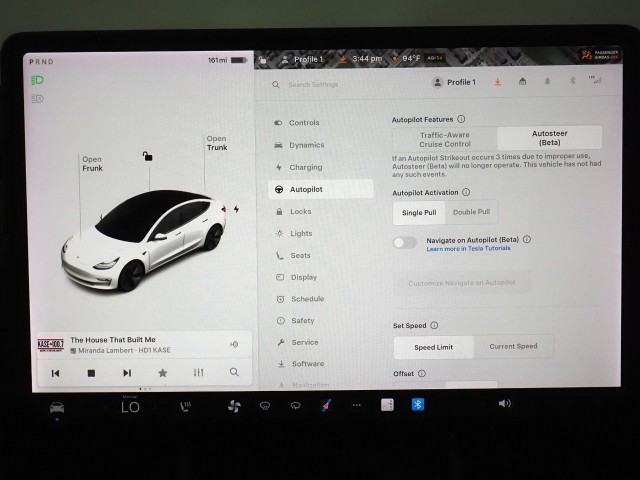Go to Locks settings section

tap(300, 211)
